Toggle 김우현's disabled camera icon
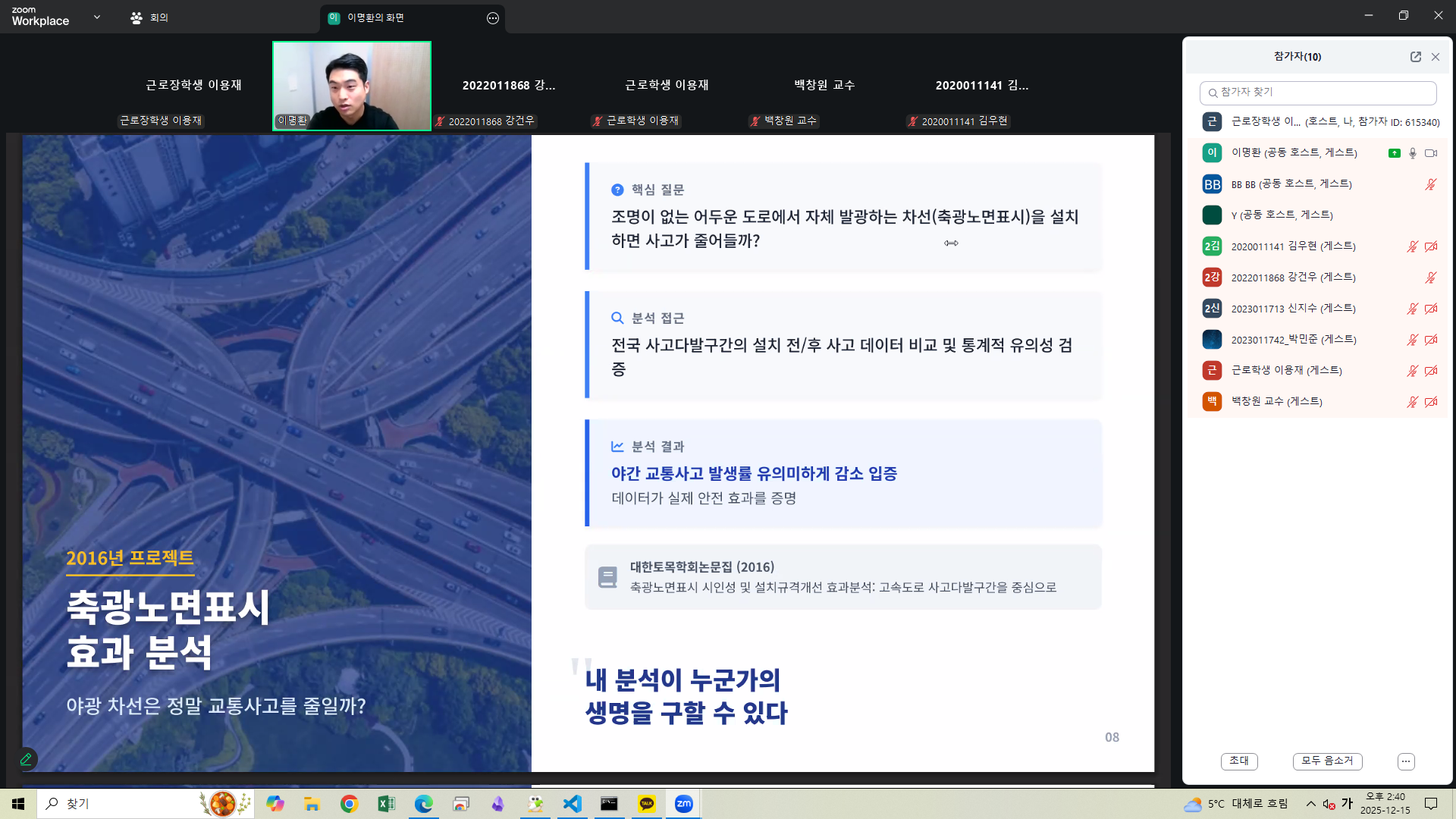This screenshot has height=819, width=1456. (x=1431, y=246)
